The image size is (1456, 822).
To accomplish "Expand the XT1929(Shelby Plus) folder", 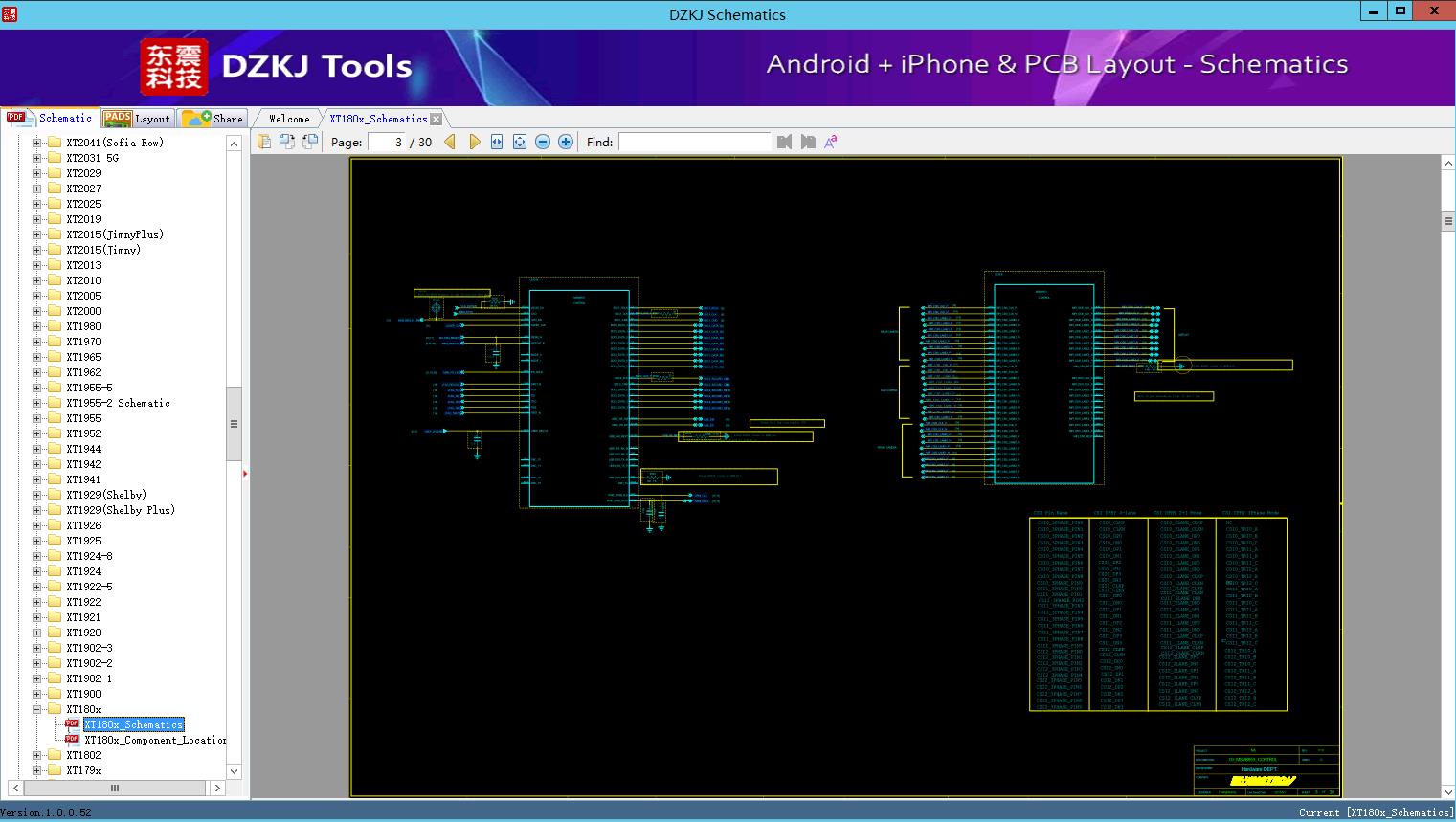I will coord(36,510).
